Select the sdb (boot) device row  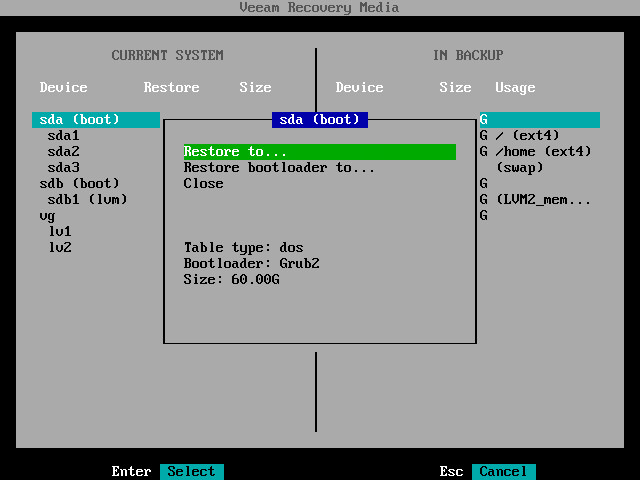pyautogui.click(x=80, y=184)
